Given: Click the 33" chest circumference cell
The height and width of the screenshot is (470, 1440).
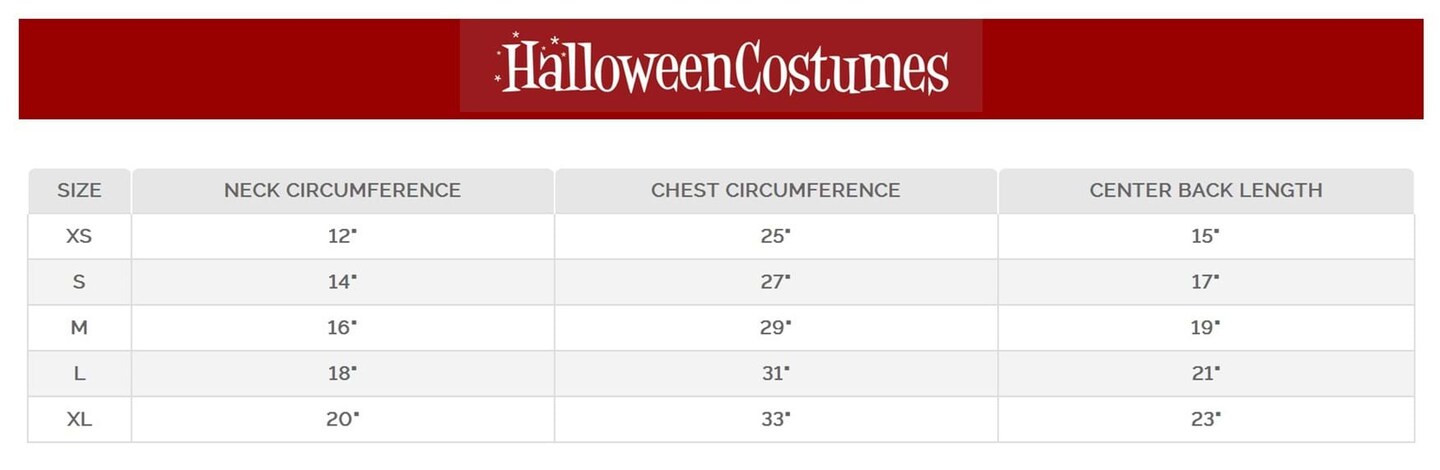Looking at the screenshot, I should [x=775, y=420].
